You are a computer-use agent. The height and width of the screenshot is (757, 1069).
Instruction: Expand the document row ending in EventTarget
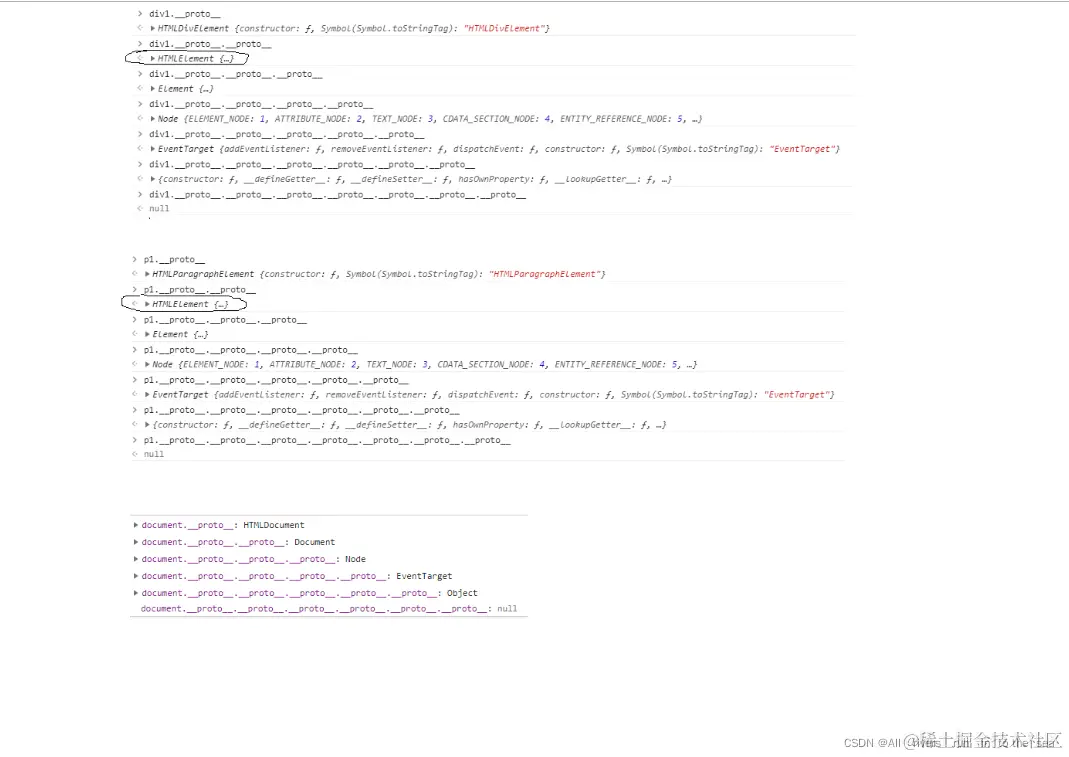point(136,576)
